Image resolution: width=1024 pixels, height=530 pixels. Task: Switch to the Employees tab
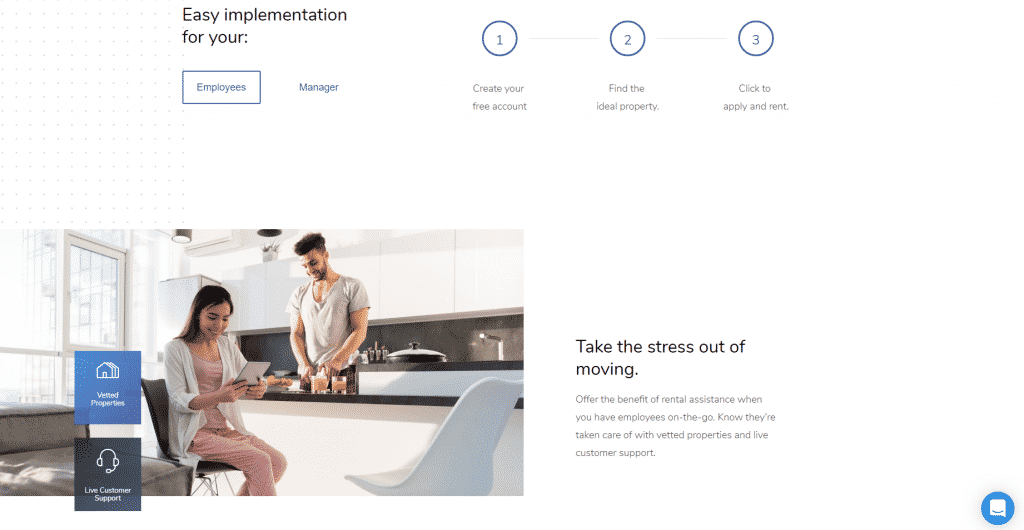pos(221,87)
